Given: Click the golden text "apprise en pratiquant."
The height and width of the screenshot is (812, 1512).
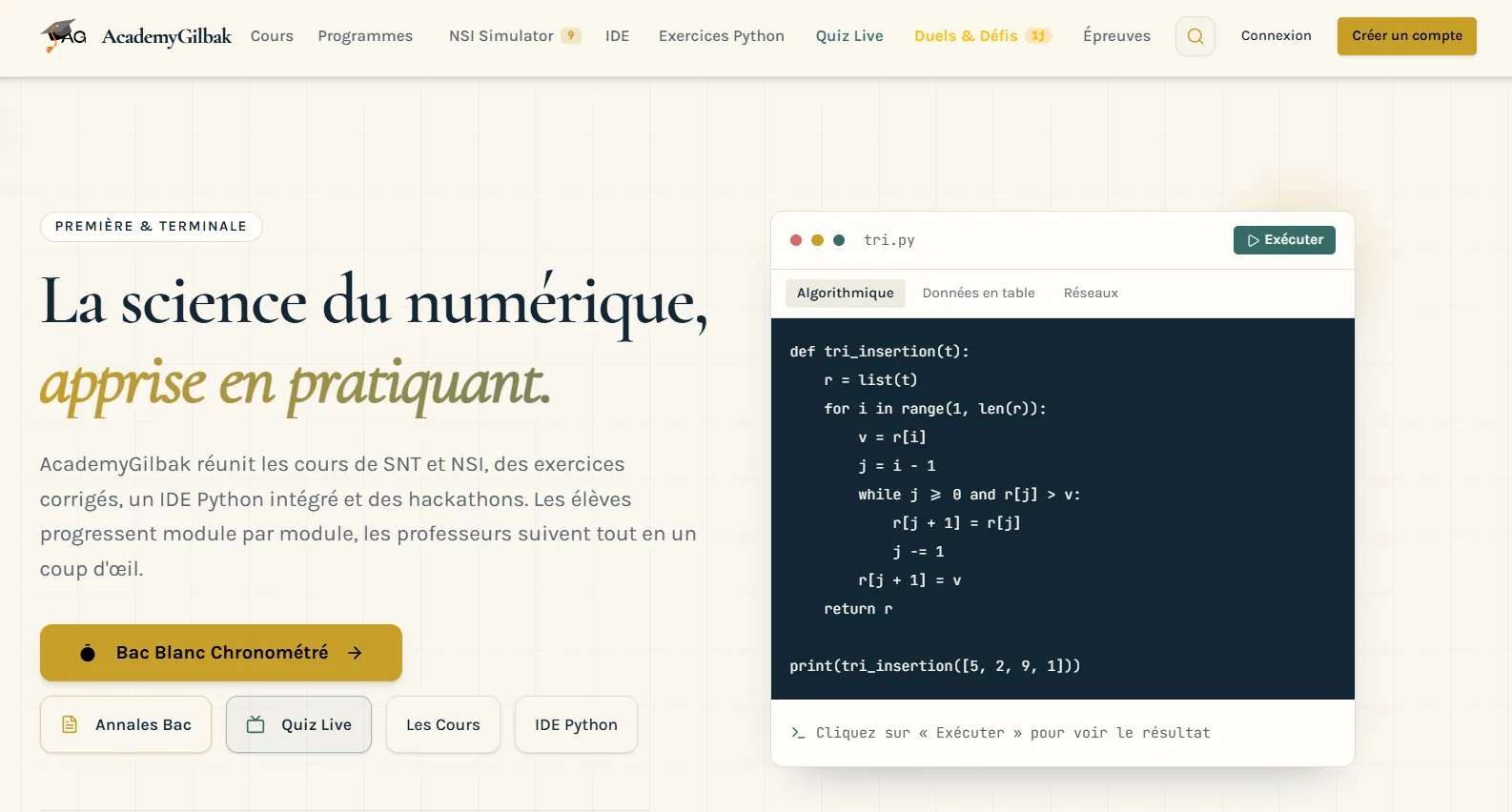Looking at the screenshot, I should point(296,385).
